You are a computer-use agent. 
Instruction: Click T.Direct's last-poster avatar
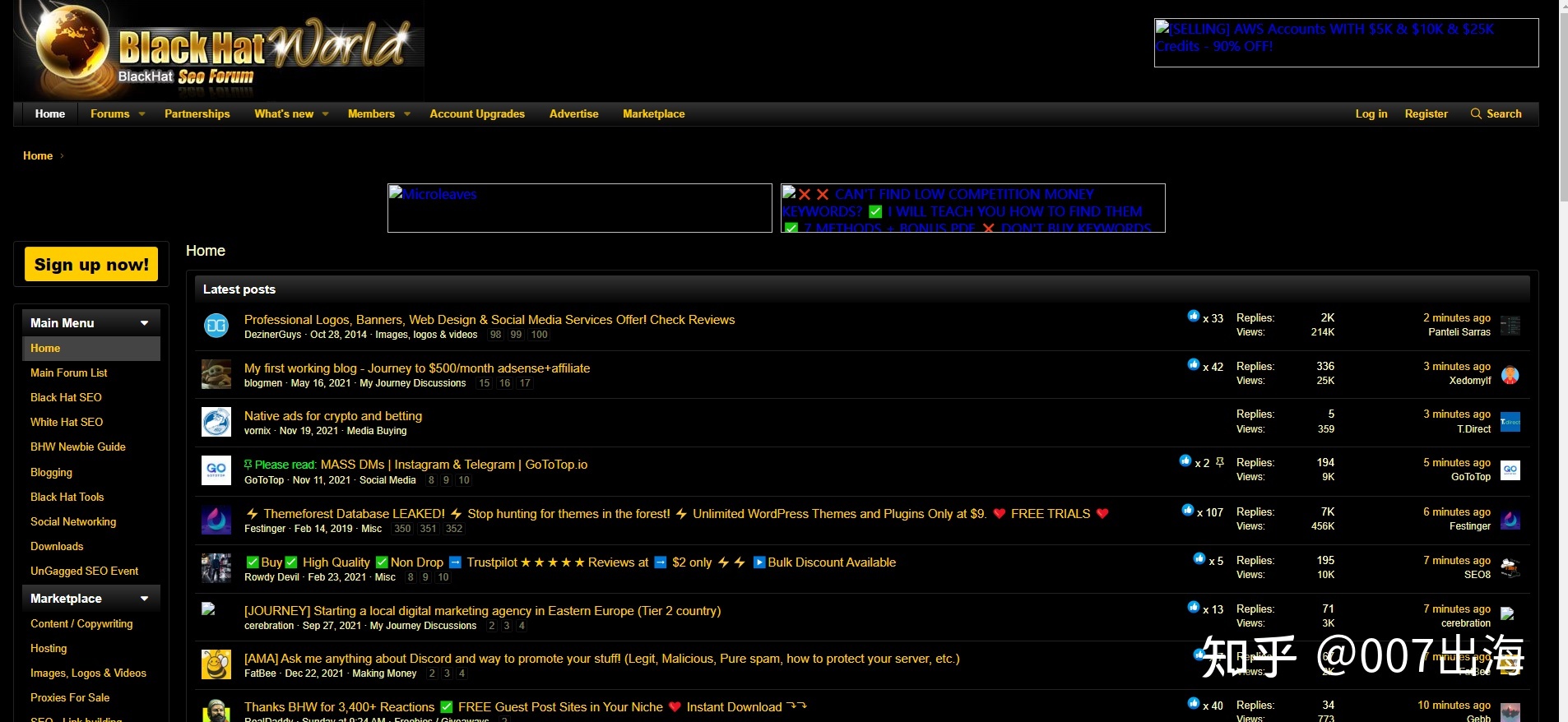(x=1510, y=422)
